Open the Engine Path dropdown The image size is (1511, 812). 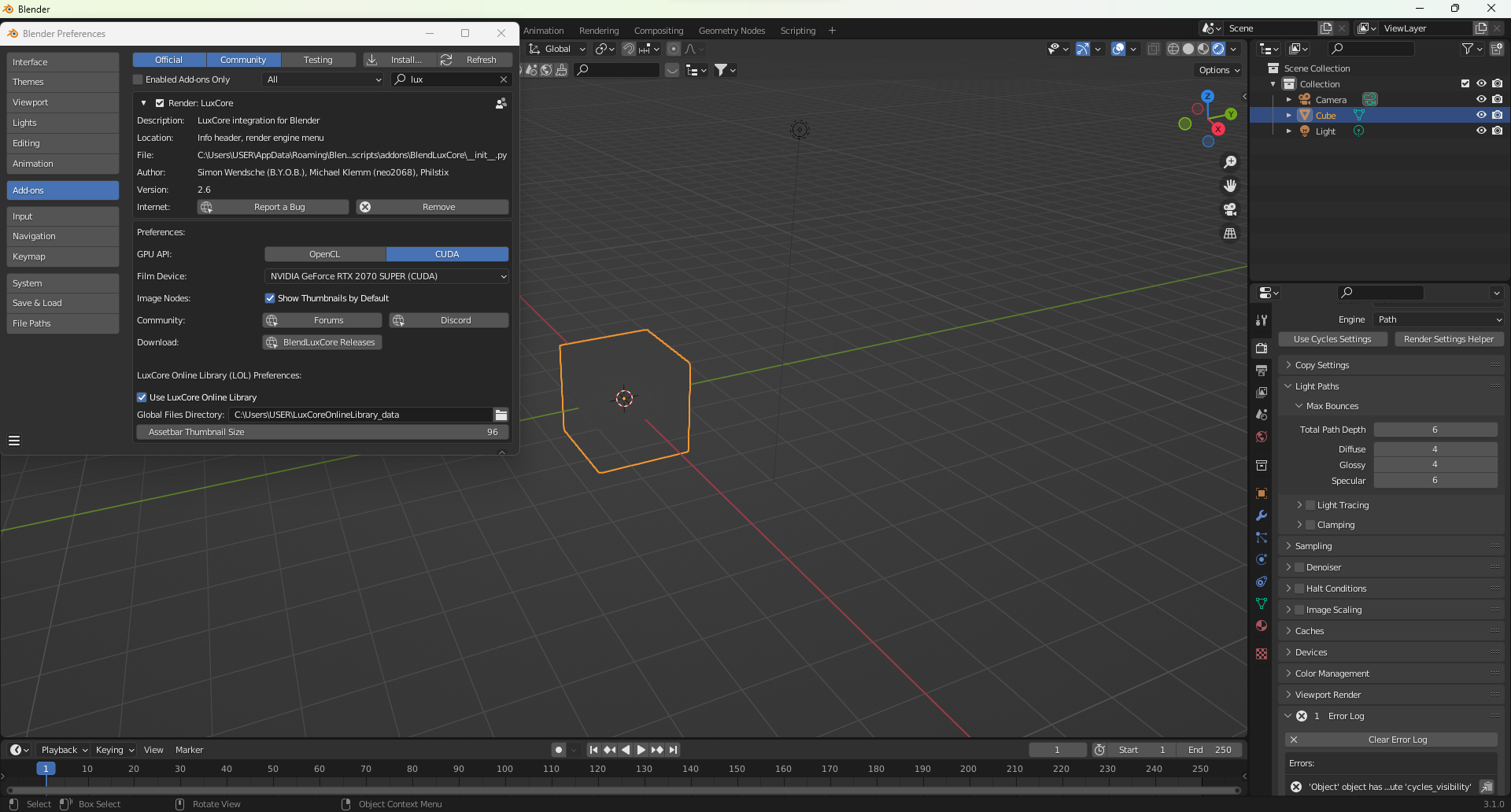(x=1439, y=319)
